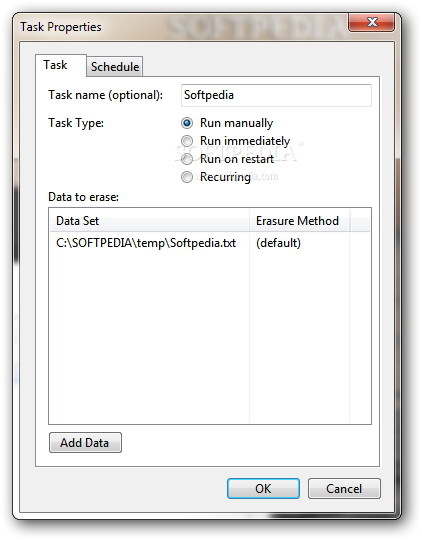Focus the Task name input field
422x540 pixels.
tap(276, 95)
